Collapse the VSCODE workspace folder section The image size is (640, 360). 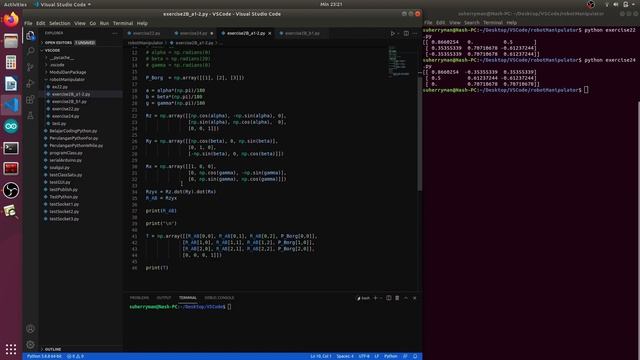[x=52, y=50]
